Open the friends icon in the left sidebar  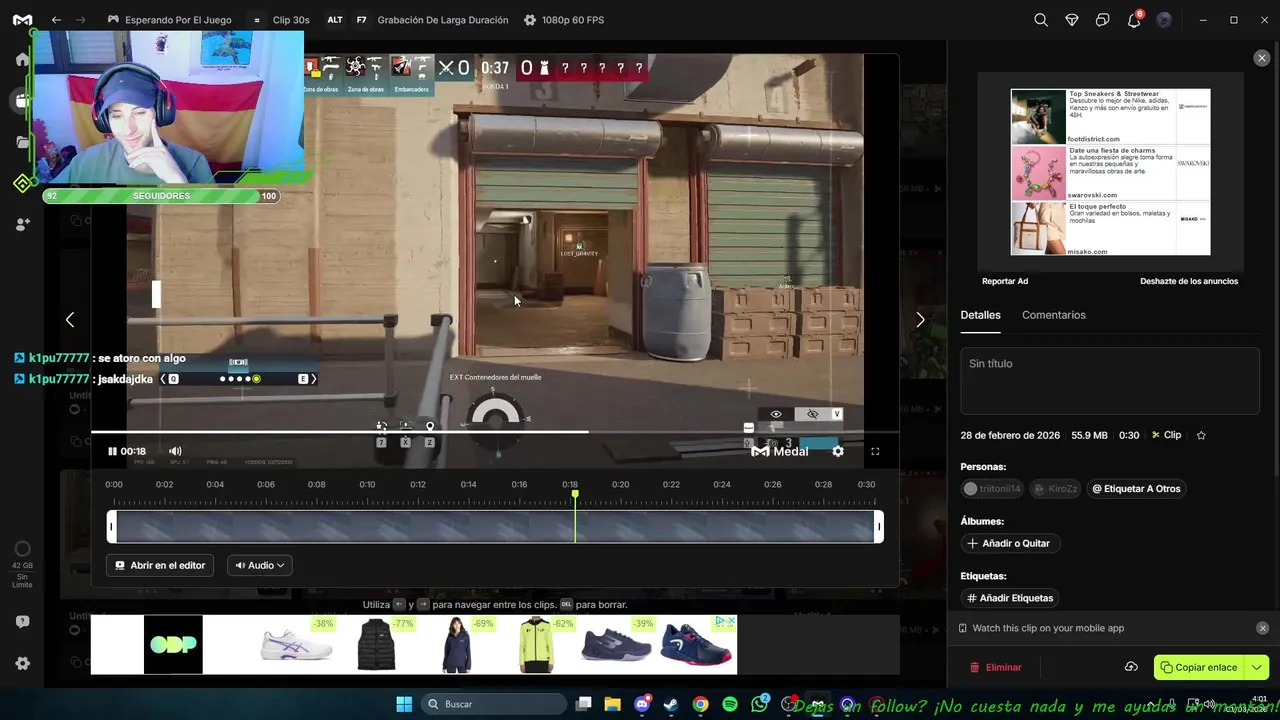22,225
